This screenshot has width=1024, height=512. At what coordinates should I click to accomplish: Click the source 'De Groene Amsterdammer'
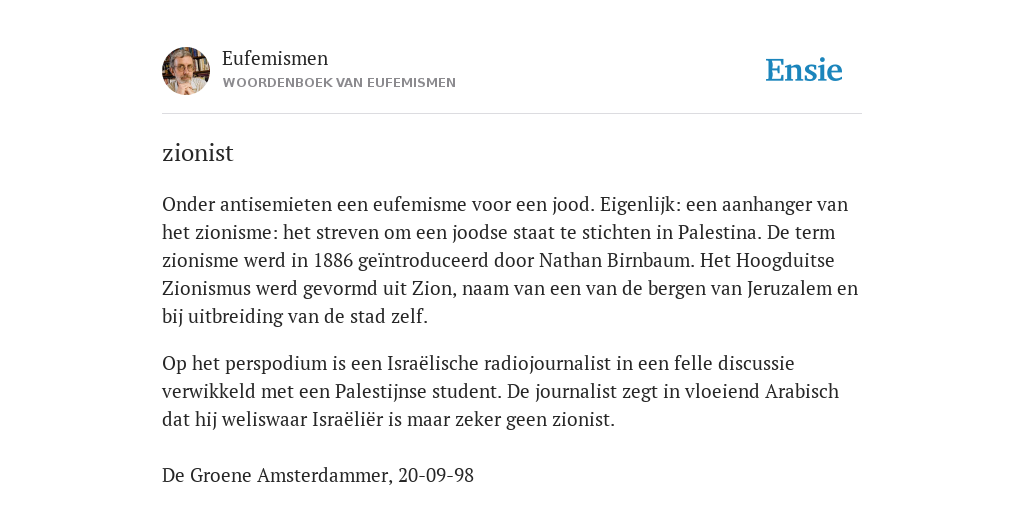click(277, 475)
